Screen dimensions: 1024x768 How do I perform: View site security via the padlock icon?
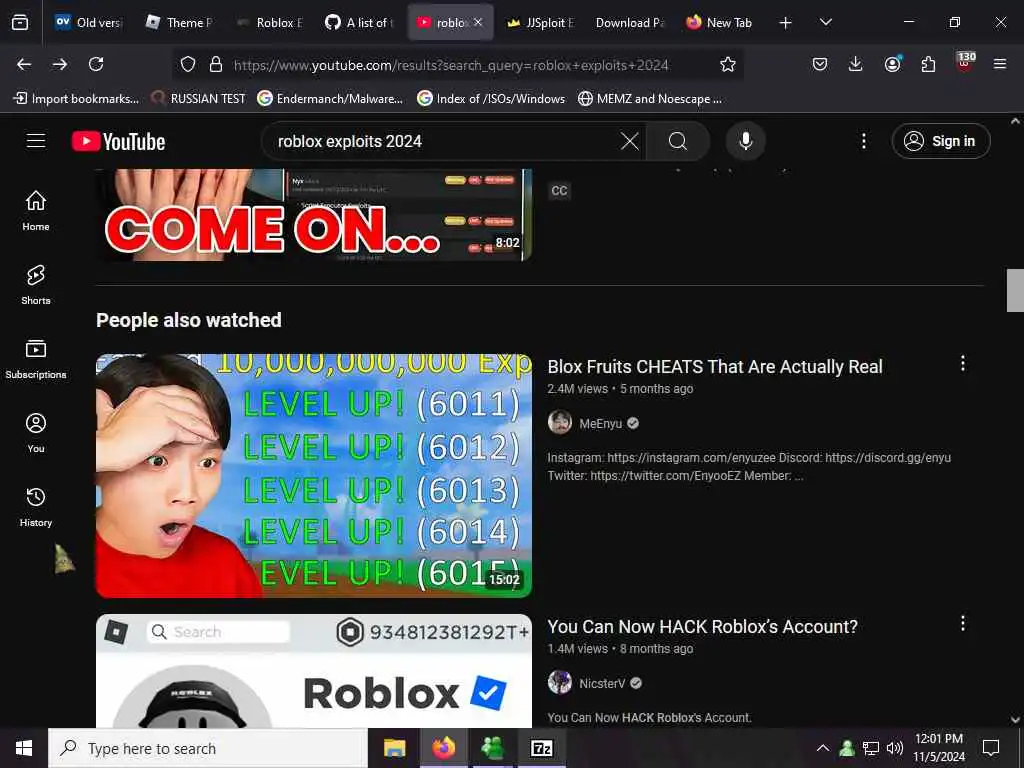[x=216, y=64]
